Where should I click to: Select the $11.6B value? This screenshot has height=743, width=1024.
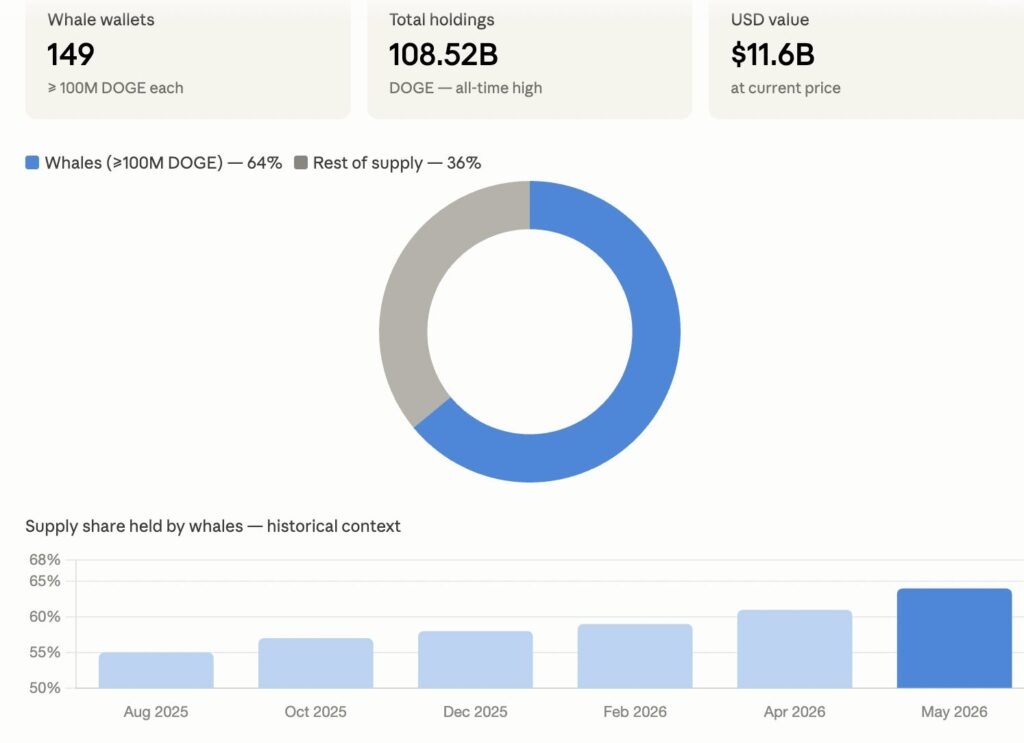[x=773, y=54]
